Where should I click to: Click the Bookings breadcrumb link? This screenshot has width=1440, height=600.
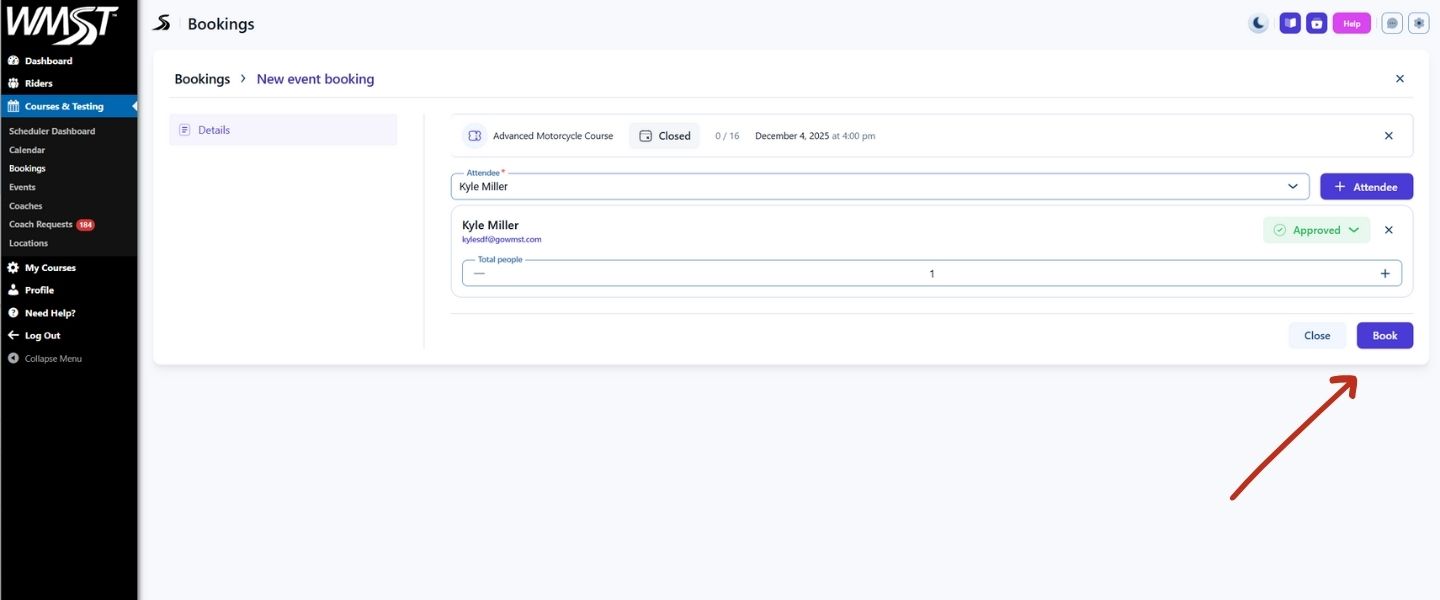(202, 79)
